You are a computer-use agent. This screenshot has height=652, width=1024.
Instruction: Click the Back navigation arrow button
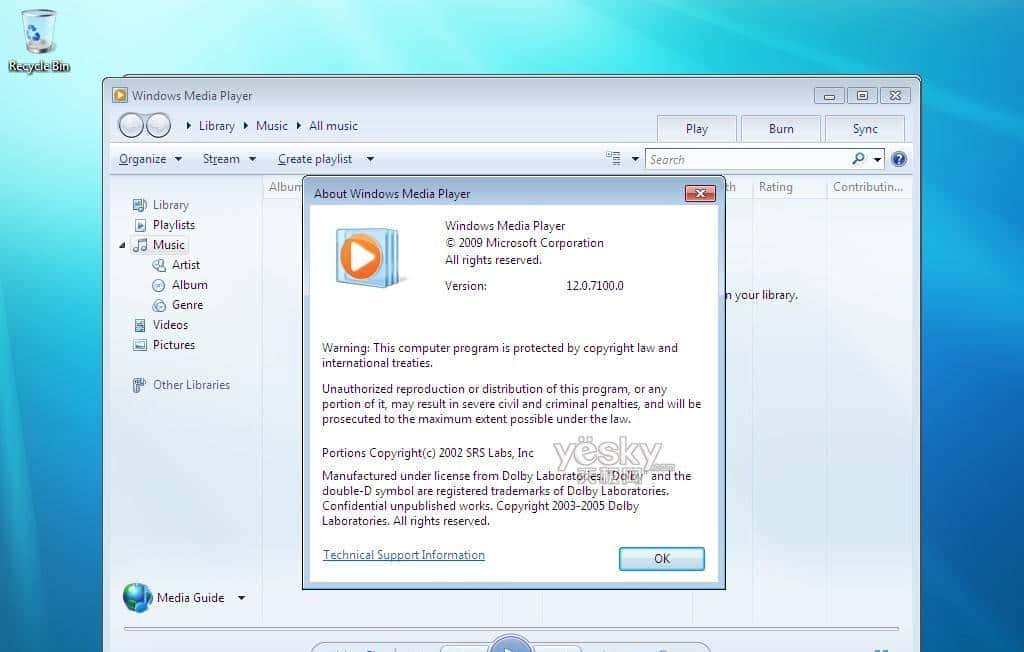point(132,126)
